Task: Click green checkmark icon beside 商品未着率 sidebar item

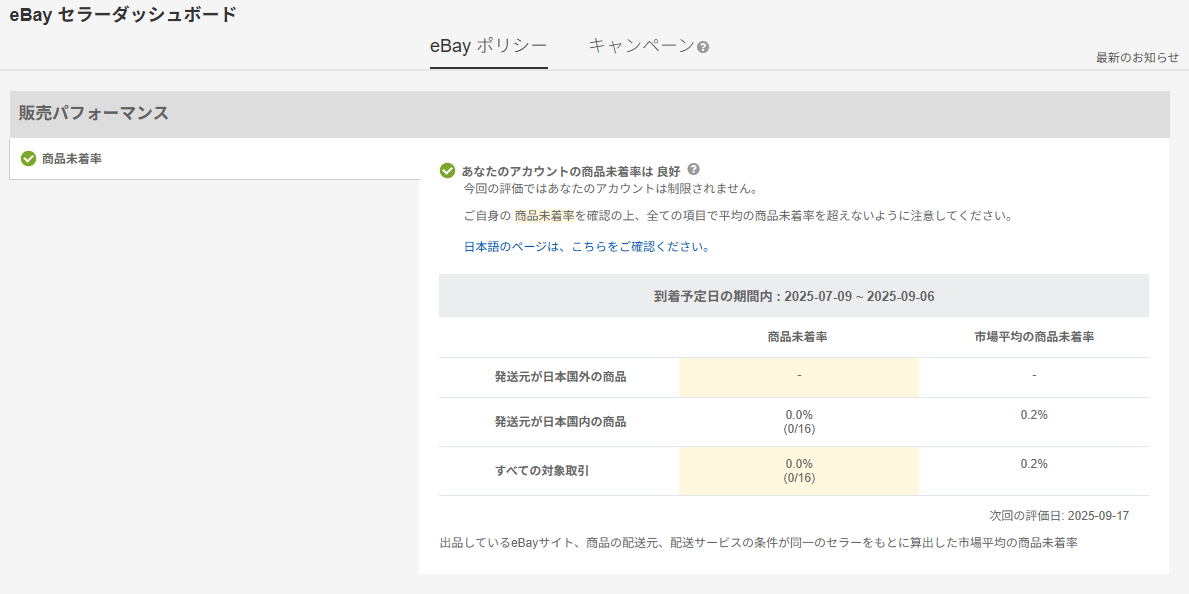Action: (x=28, y=158)
